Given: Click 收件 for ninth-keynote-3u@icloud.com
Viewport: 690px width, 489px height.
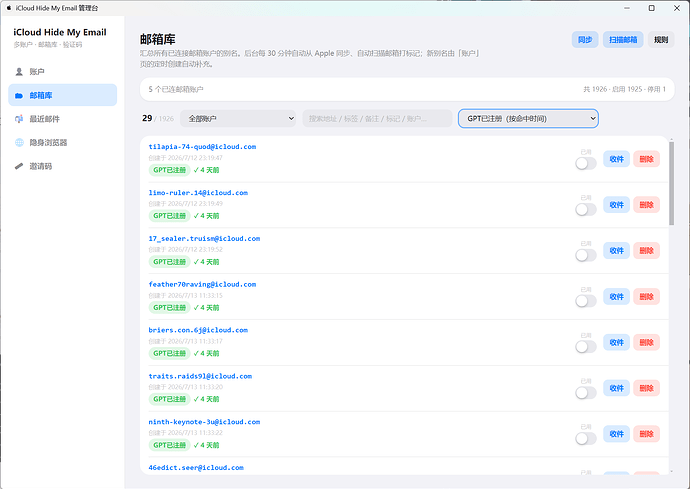Looking at the screenshot, I should 617,434.
